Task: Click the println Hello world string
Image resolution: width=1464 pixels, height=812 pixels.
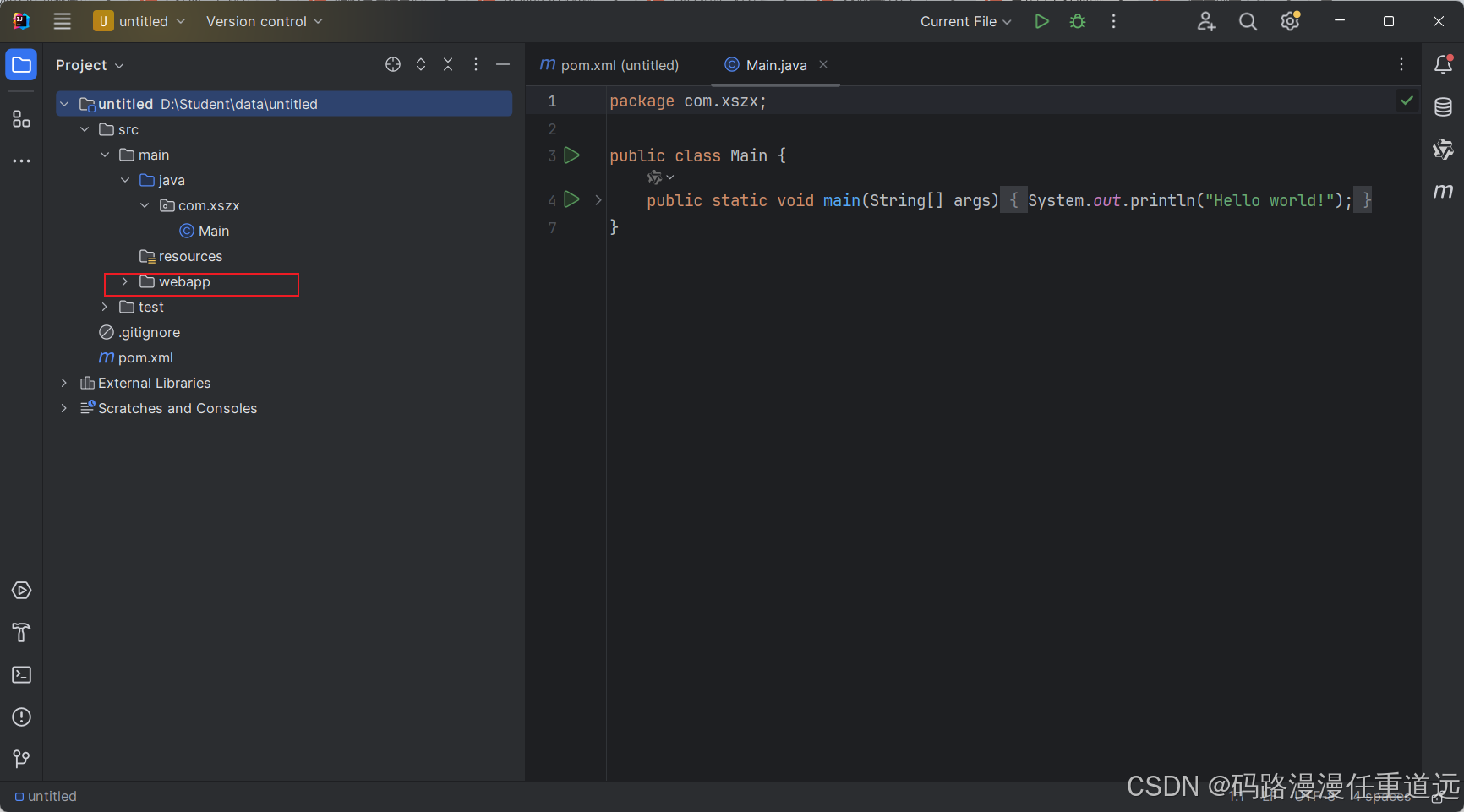Action: [1270, 200]
